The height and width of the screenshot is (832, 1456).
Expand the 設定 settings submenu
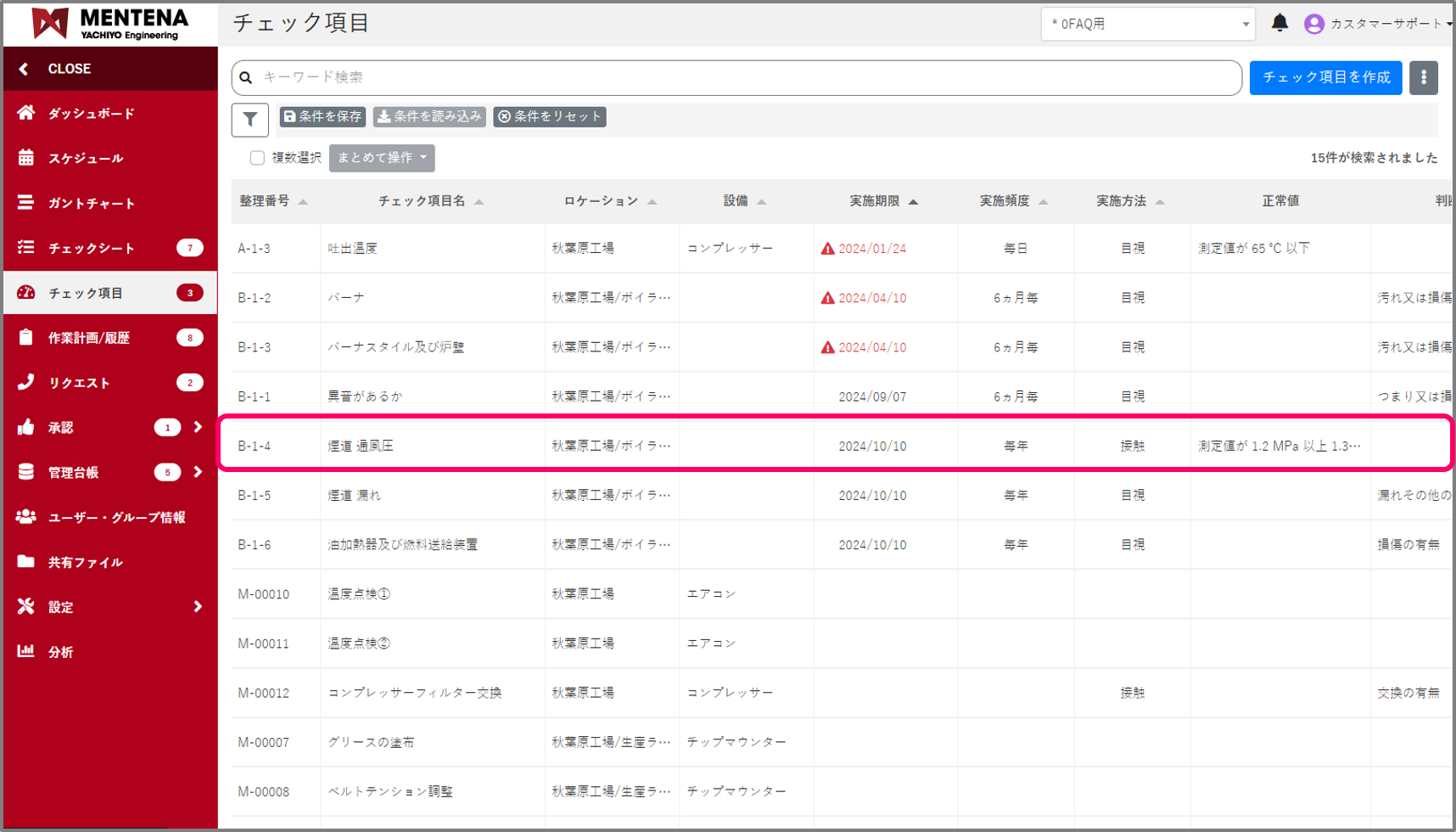198,607
